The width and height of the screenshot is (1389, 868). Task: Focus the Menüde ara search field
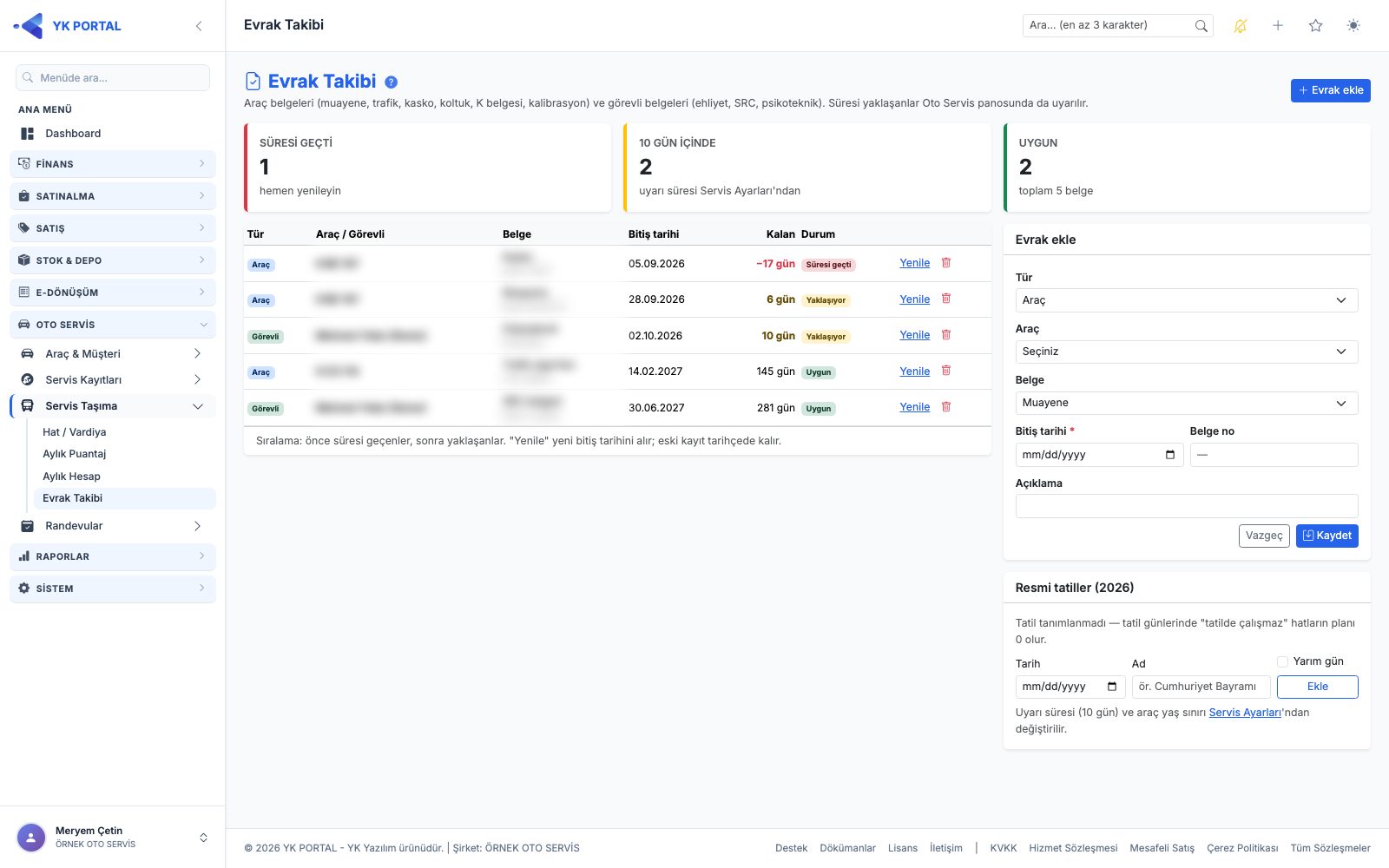(x=113, y=78)
